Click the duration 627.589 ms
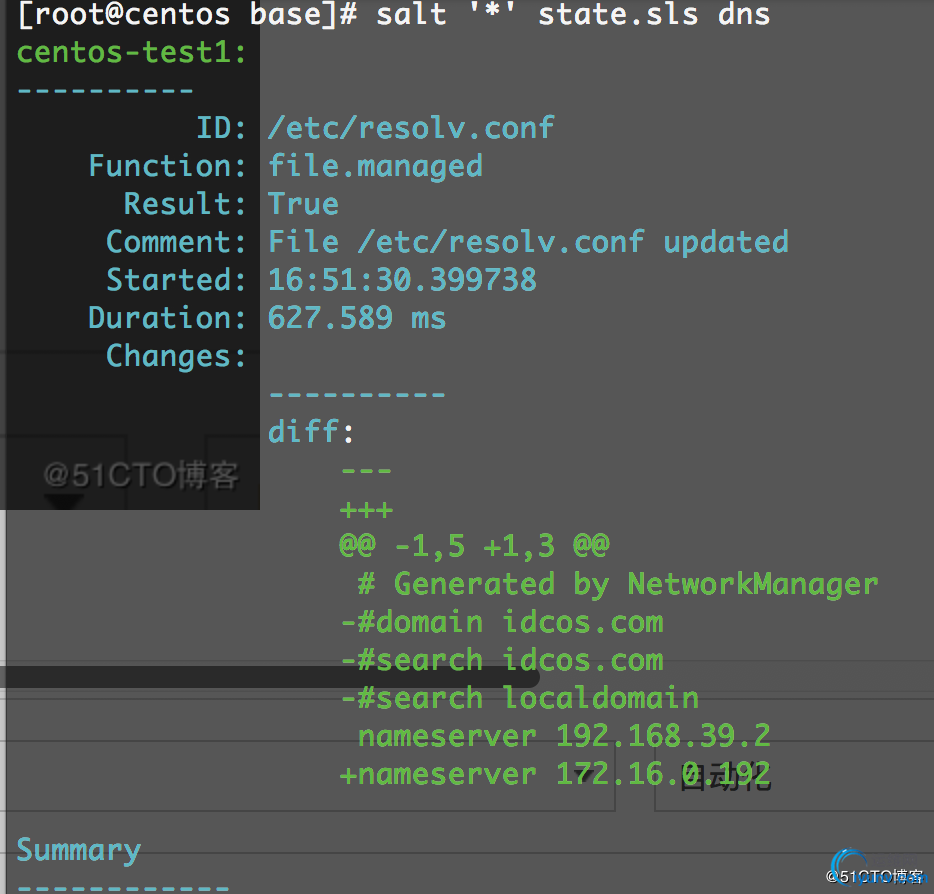934x894 pixels. click(x=356, y=318)
